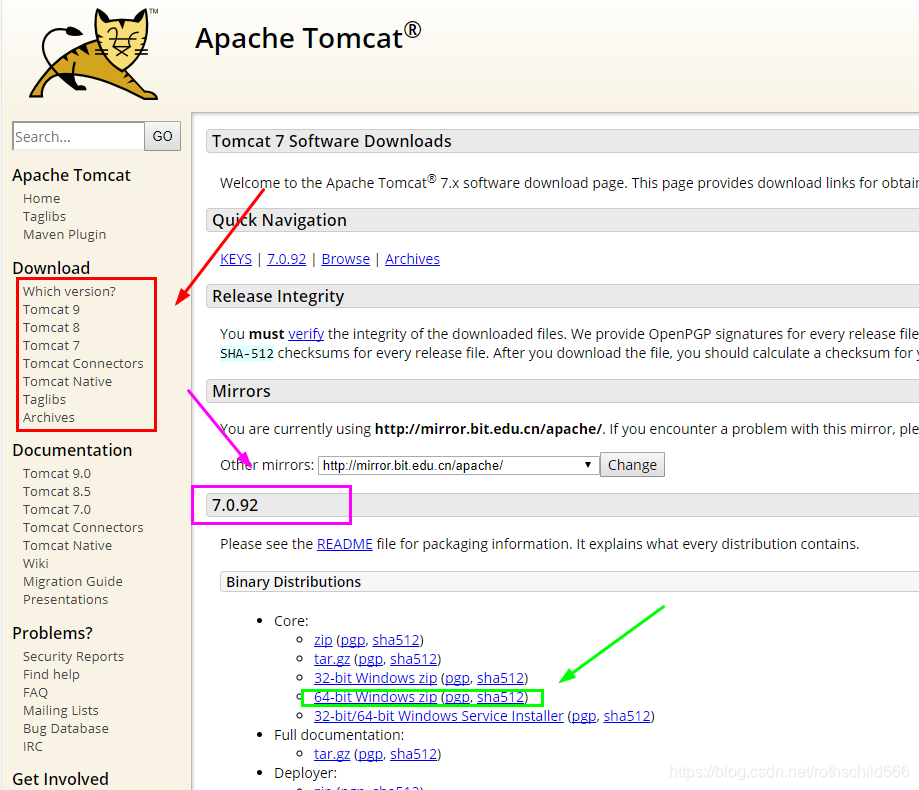The width and height of the screenshot is (919, 790).
Task: Open the Archives link in the Download sidebar
Action: coord(49,417)
